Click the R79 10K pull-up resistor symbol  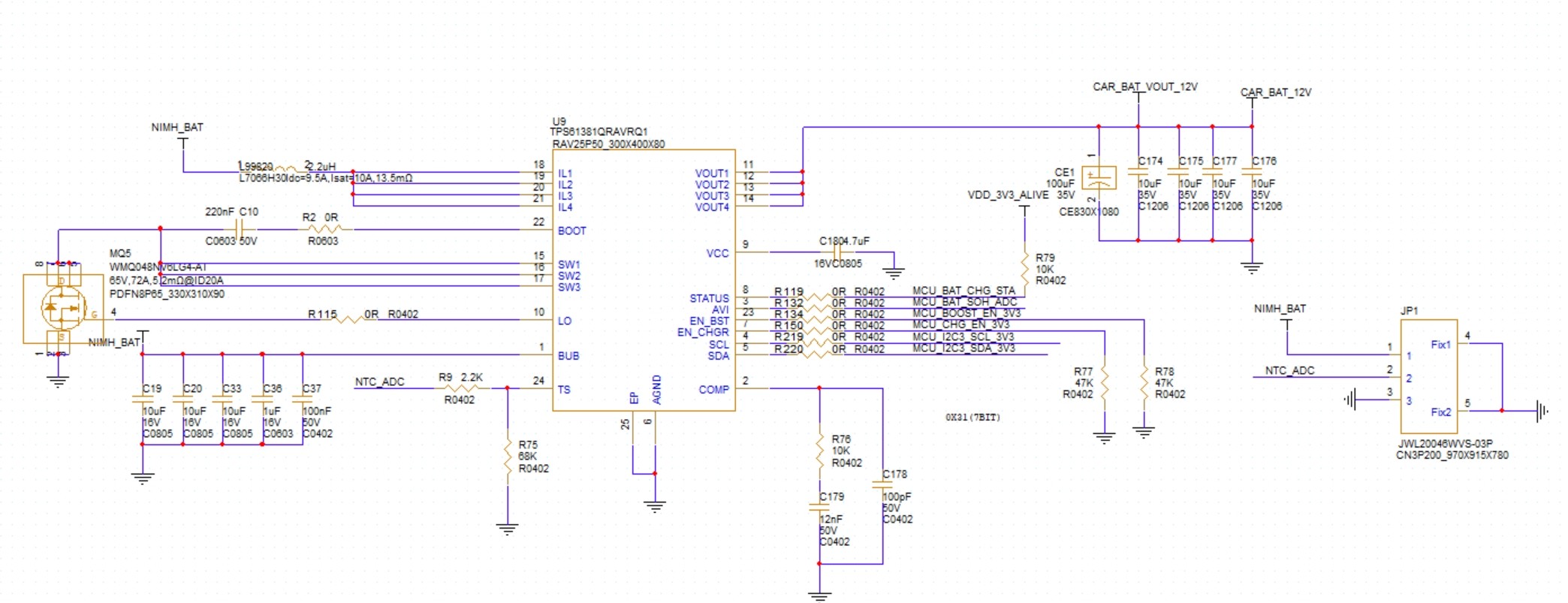click(1024, 268)
